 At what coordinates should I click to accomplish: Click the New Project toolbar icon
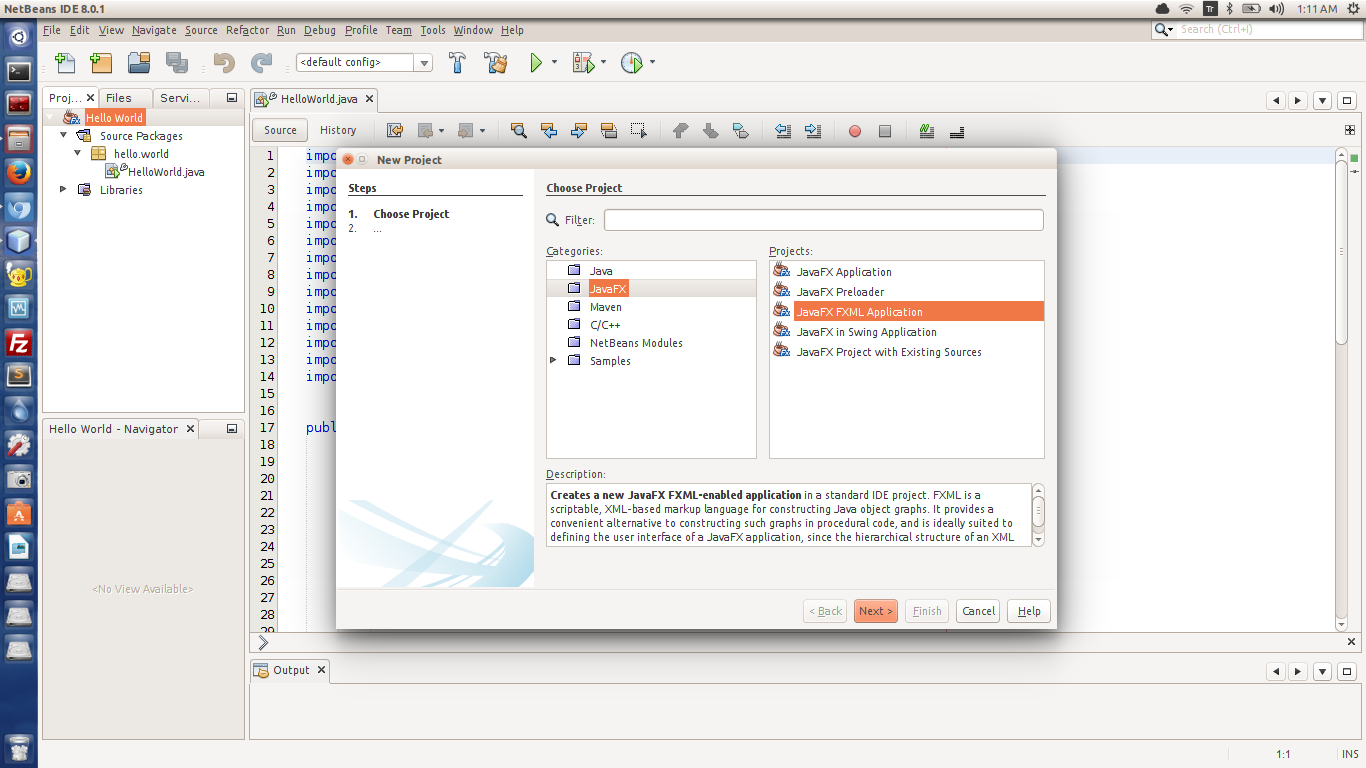[x=101, y=63]
